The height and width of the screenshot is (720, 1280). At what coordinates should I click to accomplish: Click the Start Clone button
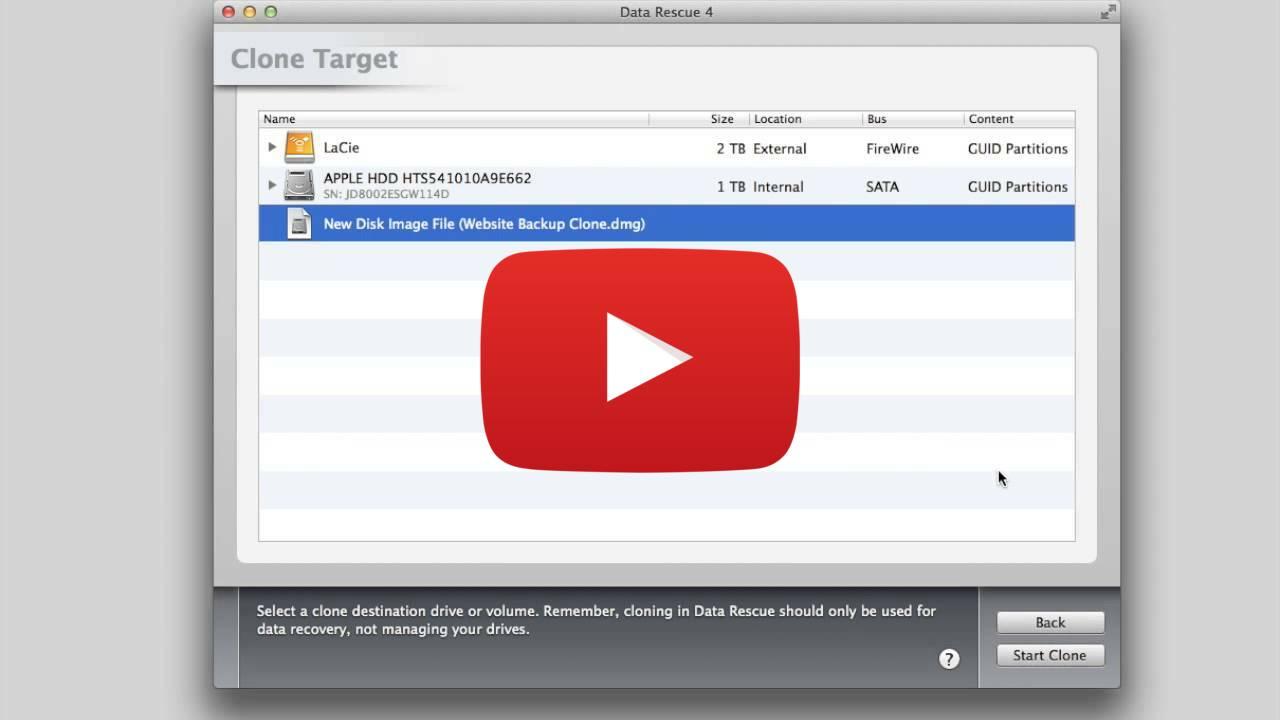1050,655
